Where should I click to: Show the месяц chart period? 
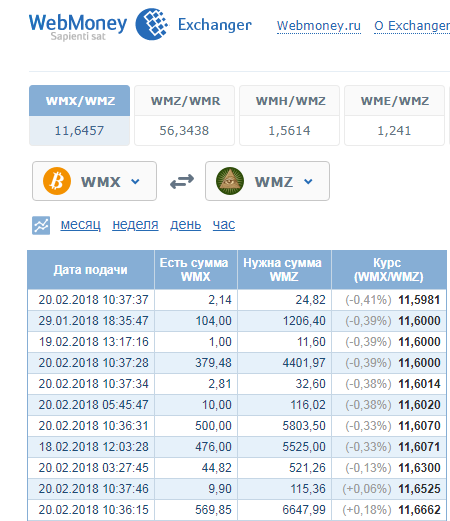(x=80, y=225)
